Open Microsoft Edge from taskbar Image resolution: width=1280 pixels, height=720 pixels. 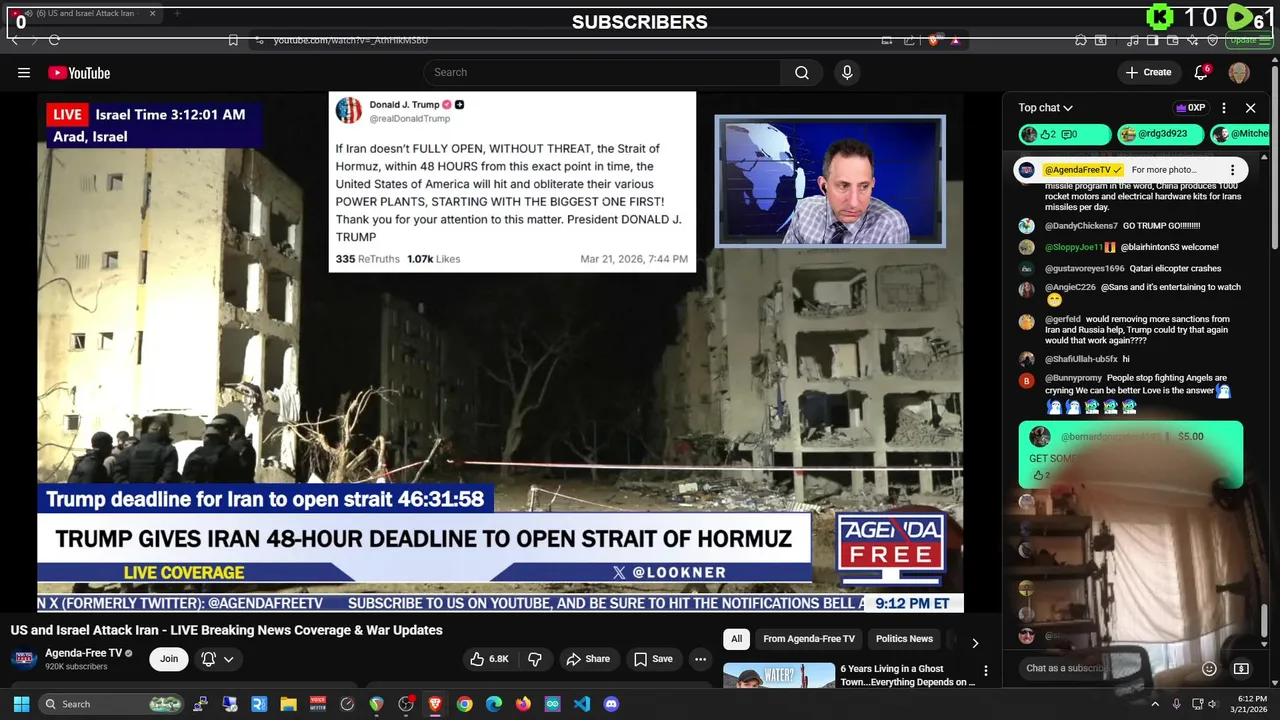coord(494,704)
